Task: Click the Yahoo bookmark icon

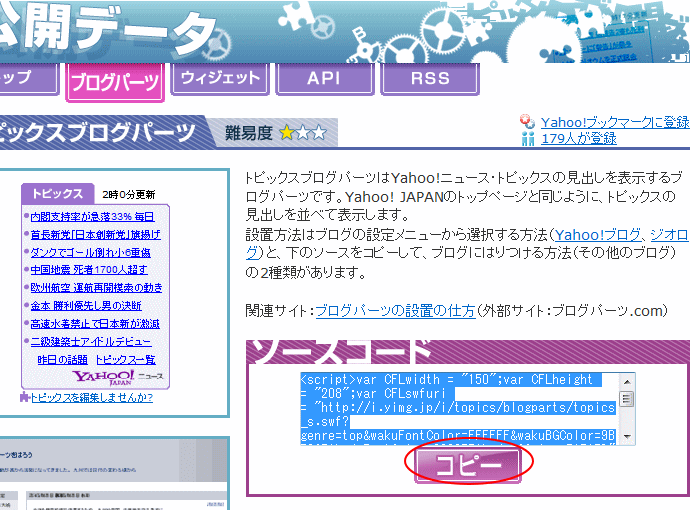Action: coord(527,122)
